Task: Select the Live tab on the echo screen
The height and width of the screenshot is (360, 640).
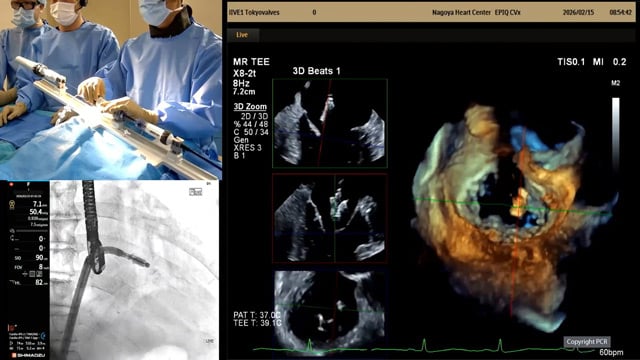Action: pos(242,35)
